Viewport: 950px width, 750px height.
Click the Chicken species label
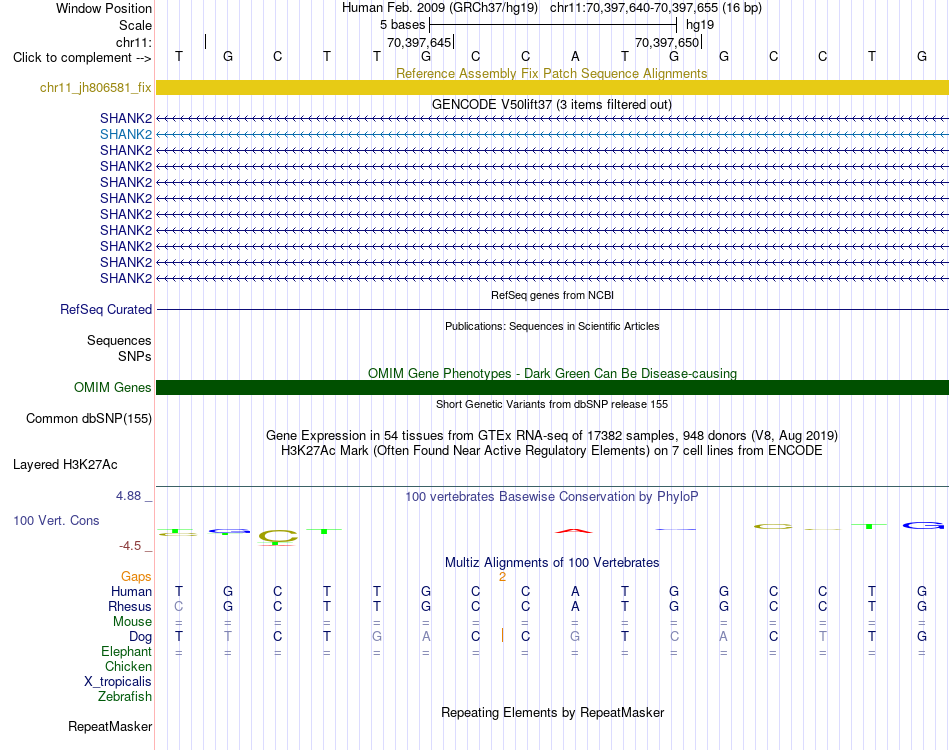128,667
